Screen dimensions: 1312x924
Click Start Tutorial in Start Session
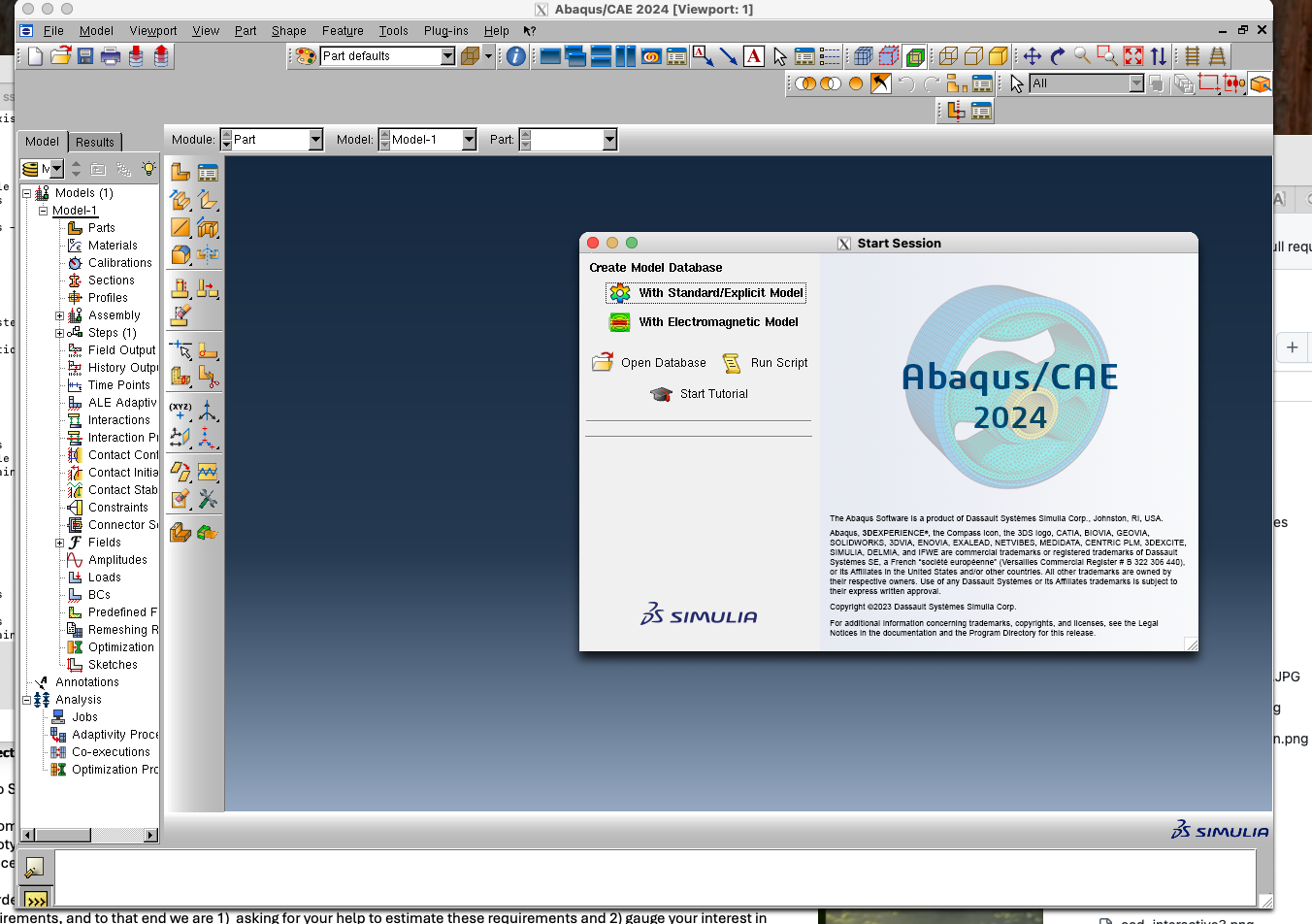click(x=700, y=393)
